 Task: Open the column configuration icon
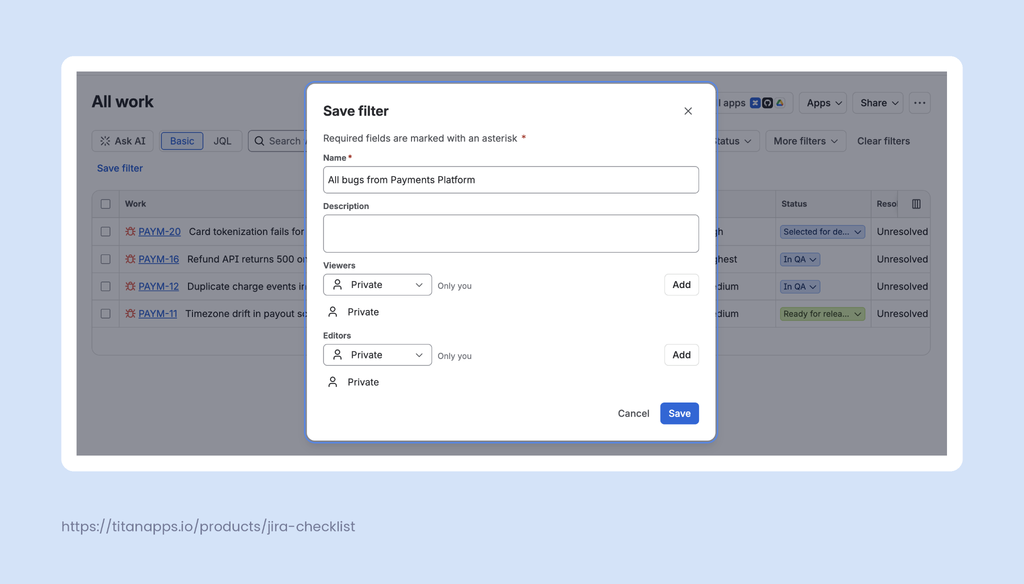click(916, 204)
